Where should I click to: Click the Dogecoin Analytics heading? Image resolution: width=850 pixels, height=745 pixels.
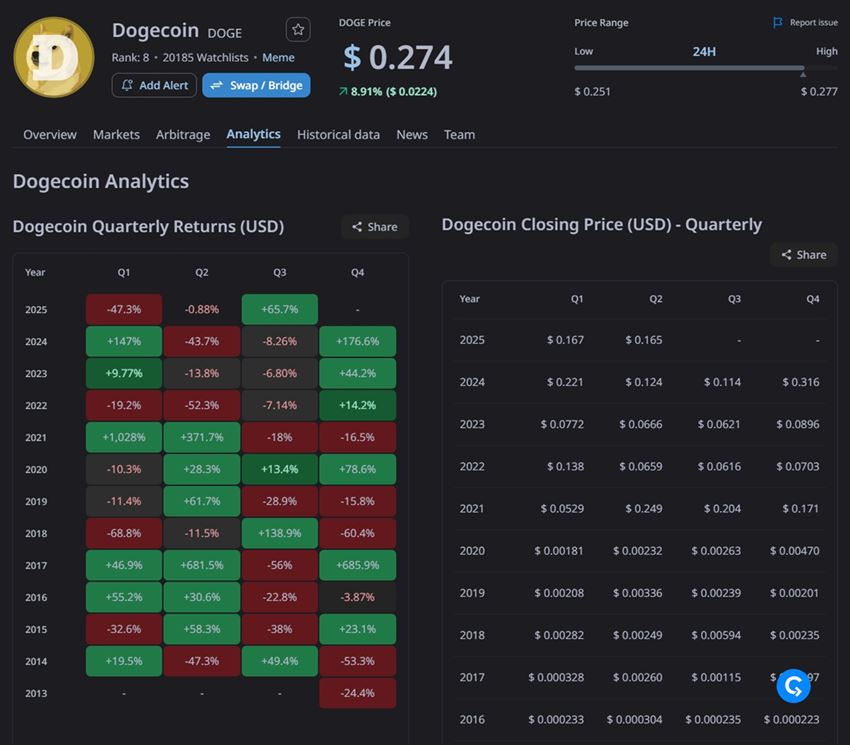pyautogui.click(x=101, y=181)
